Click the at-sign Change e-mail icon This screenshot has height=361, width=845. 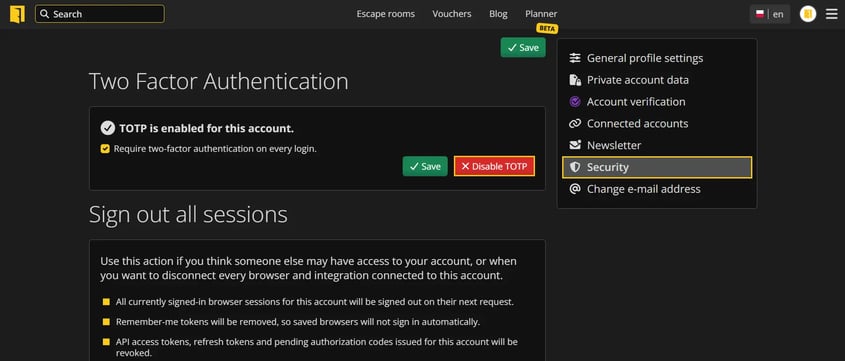pyautogui.click(x=575, y=189)
